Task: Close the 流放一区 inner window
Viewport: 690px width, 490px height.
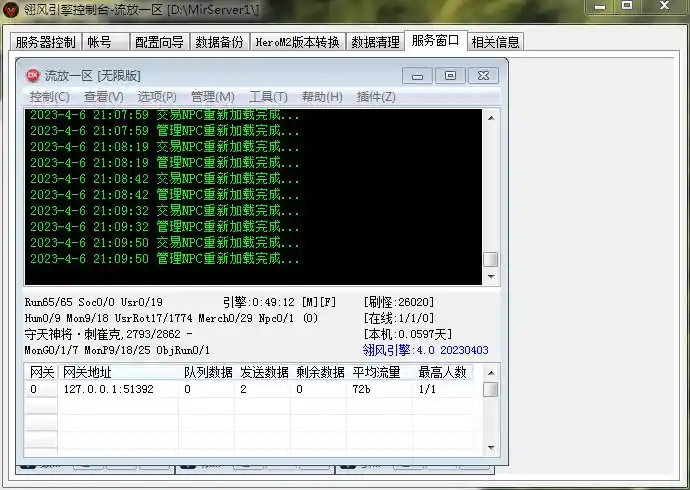Action: point(483,76)
